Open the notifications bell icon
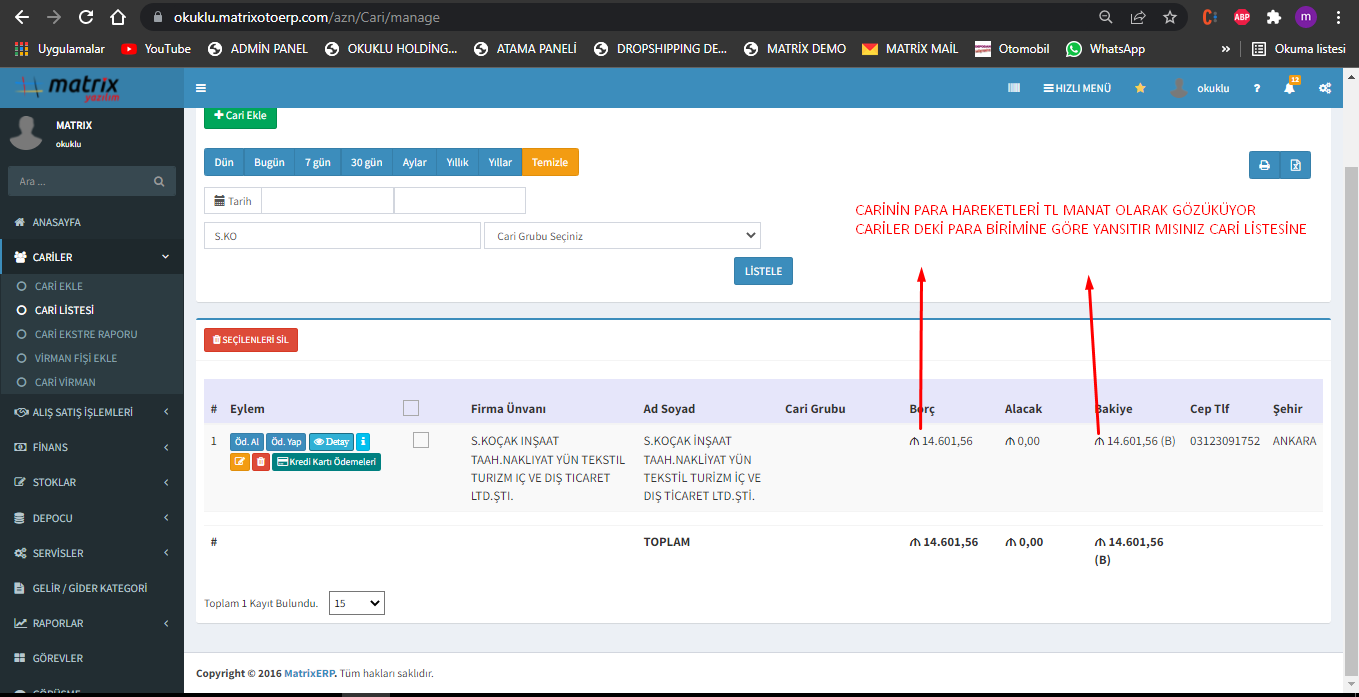1359x697 pixels. (x=1289, y=88)
